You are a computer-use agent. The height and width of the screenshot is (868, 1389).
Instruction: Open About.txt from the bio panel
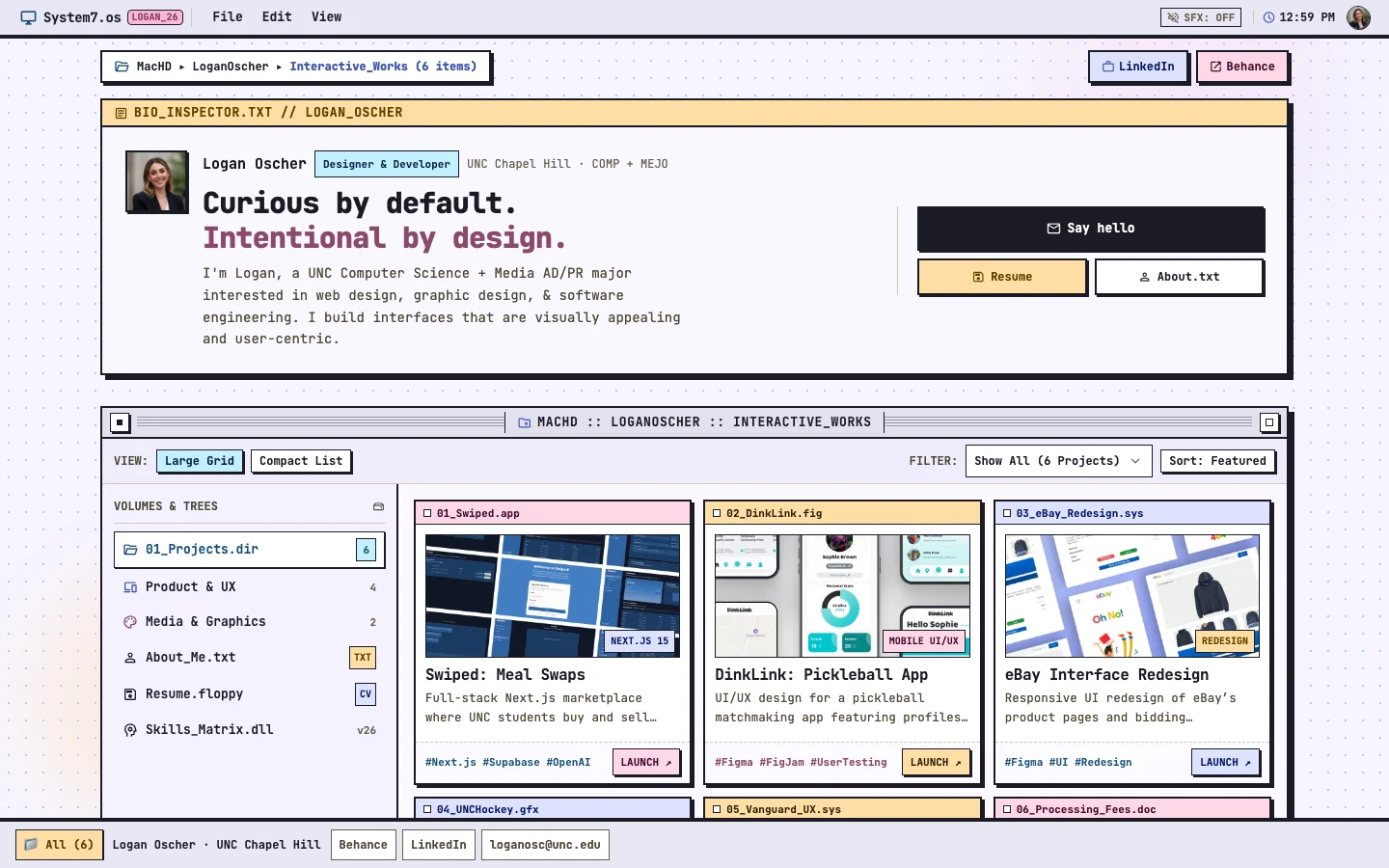pyautogui.click(x=1179, y=277)
